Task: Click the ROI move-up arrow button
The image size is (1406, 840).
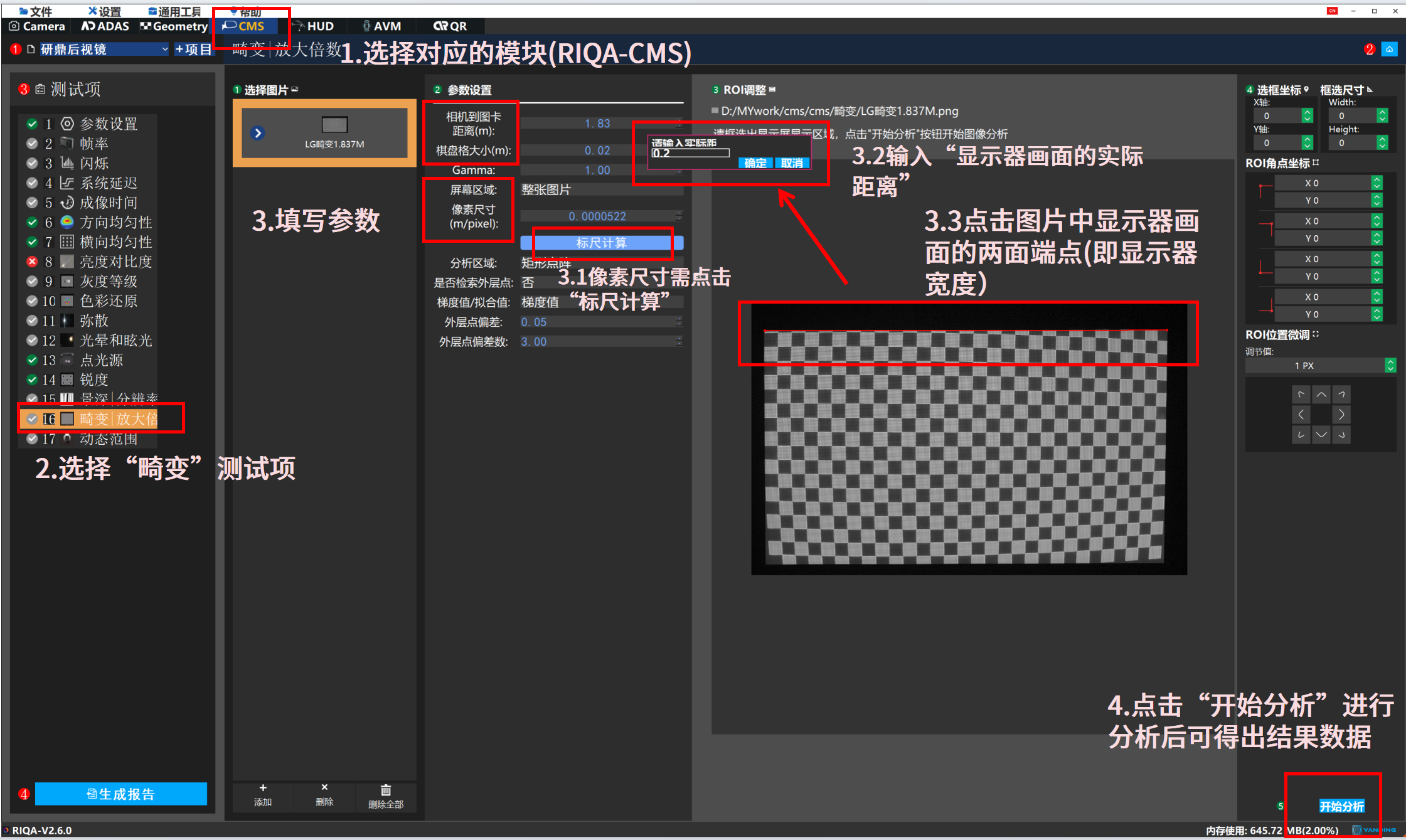Action: point(1321,395)
